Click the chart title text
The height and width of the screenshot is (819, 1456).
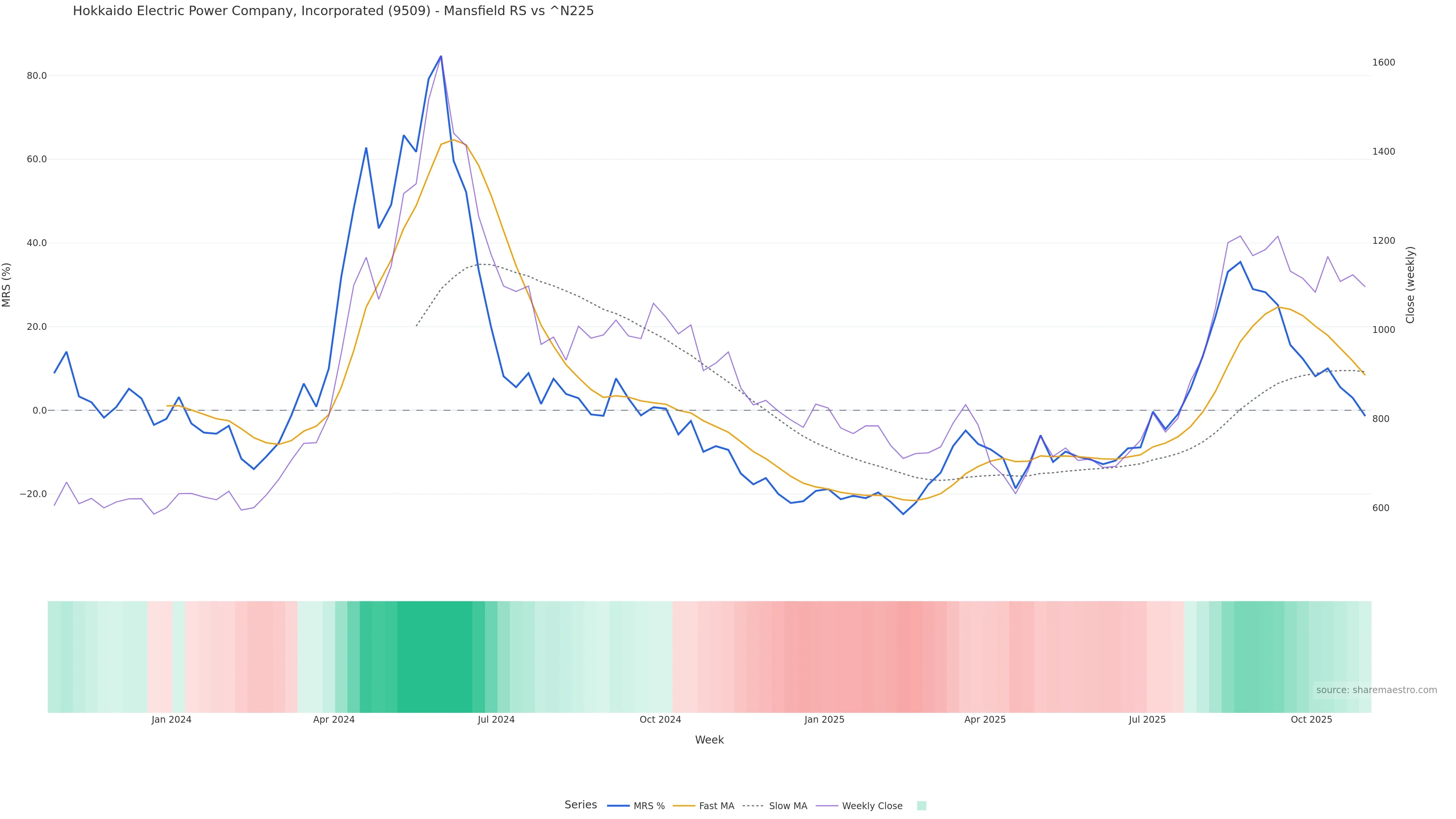pyautogui.click(x=333, y=11)
